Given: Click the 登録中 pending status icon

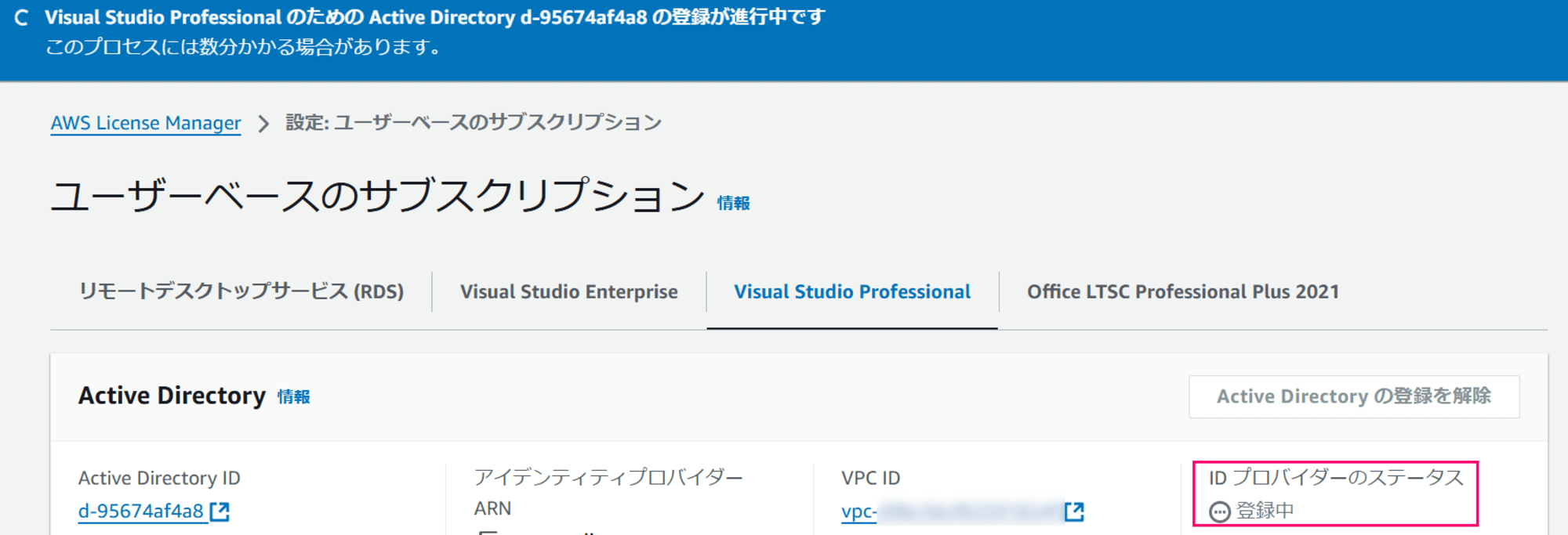Looking at the screenshot, I should (x=1219, y=512).
